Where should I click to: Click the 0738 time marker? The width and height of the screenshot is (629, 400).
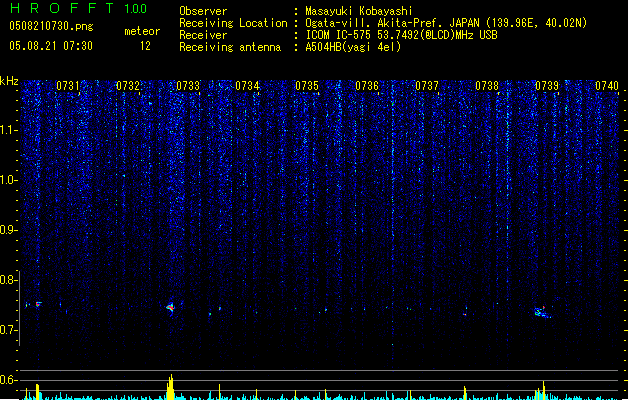[487, 86]
